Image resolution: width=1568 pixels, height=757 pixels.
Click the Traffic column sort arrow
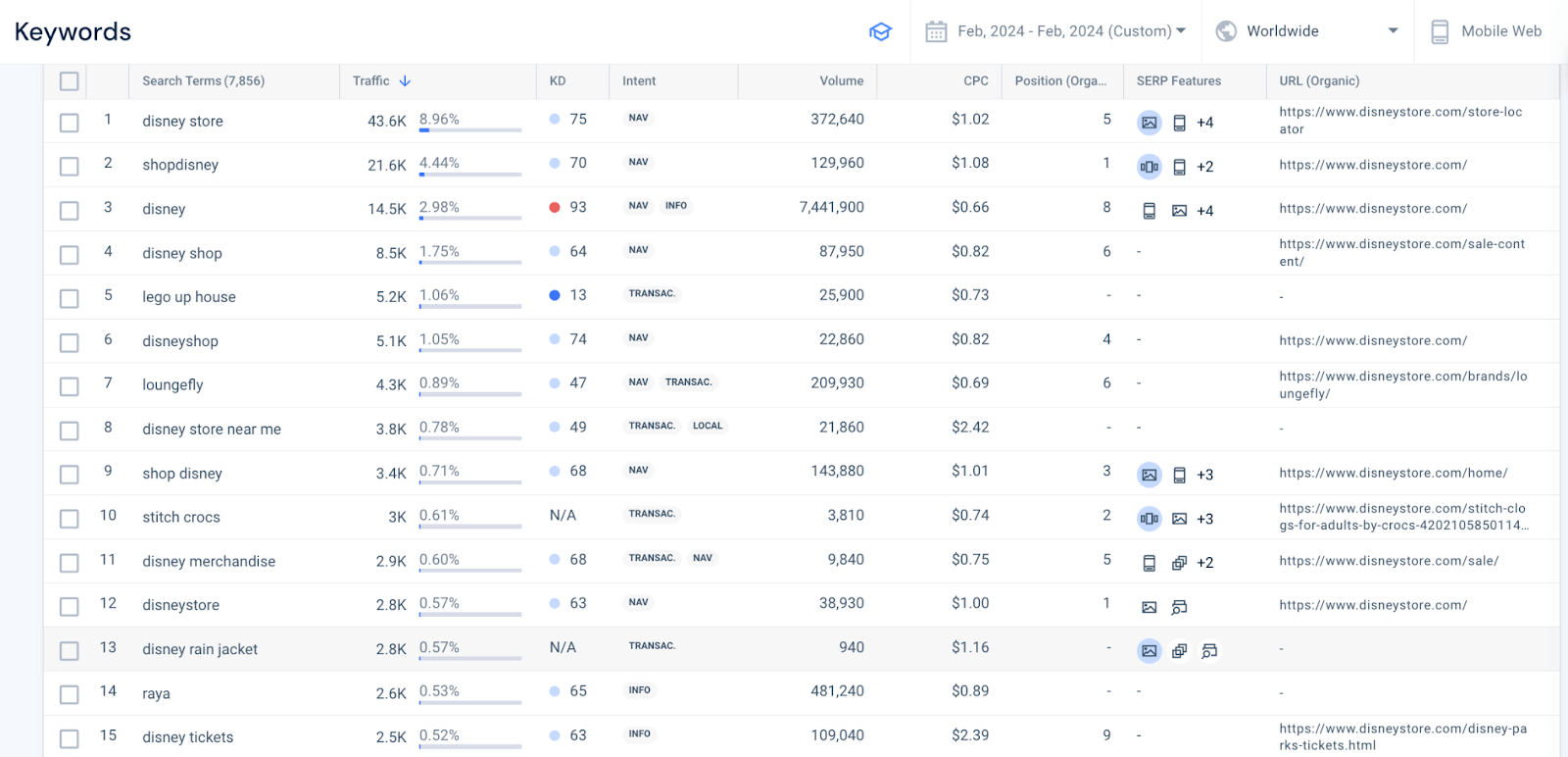pyautogui.click(x=405, y=80)
